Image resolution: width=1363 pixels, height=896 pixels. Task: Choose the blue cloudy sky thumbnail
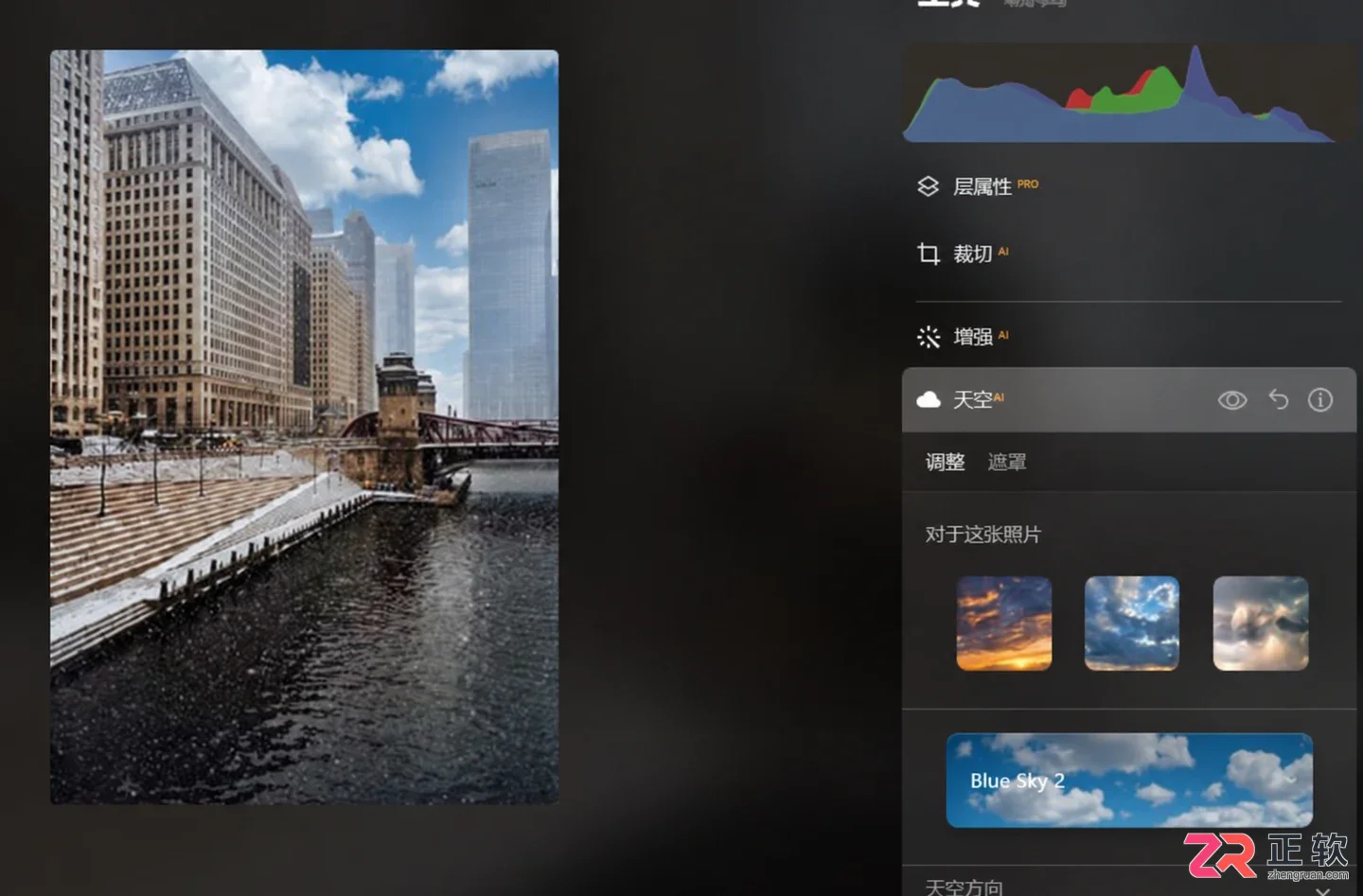[1132, 624]
